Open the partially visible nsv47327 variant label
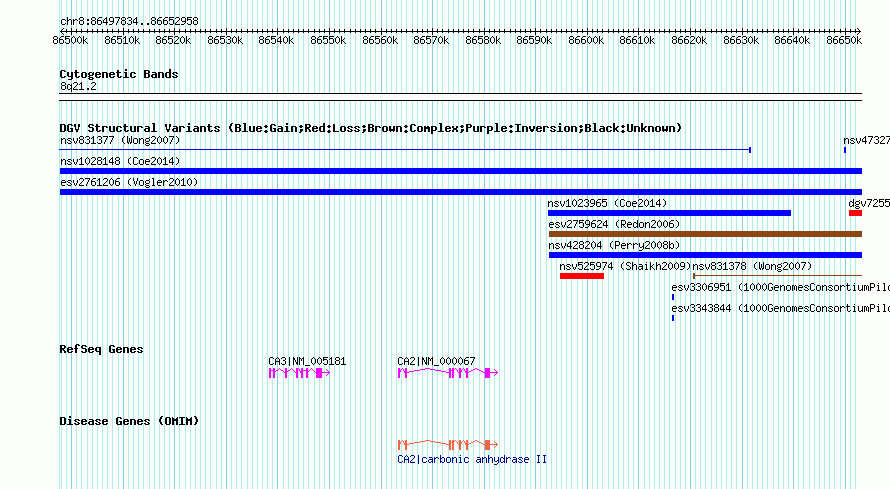The height and width of the screenshot is (489, 890). 866,140
